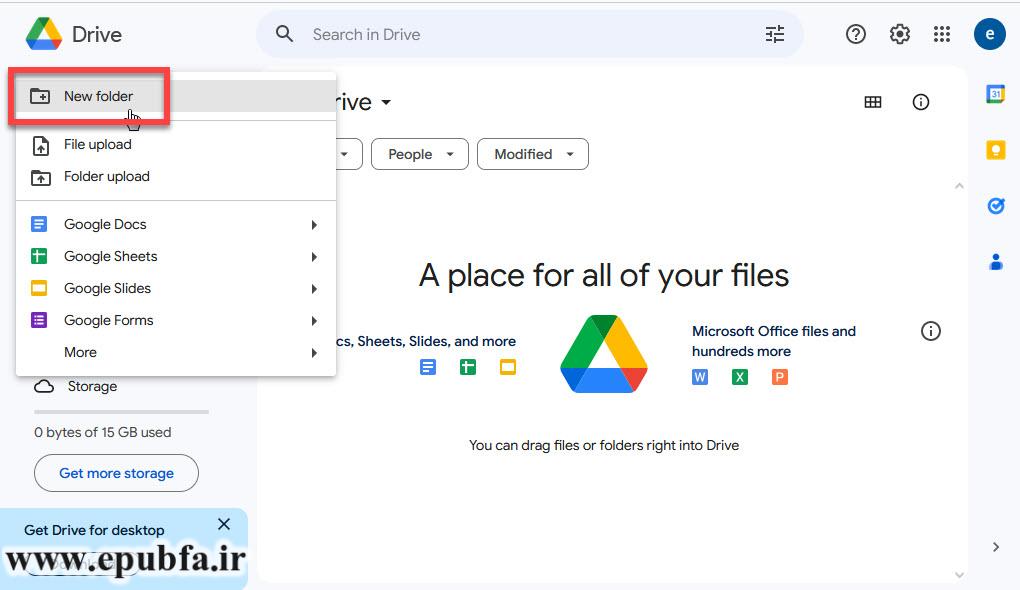Click '0 bytes of 15 GB used' text
Screen dimensions: 1020x590
tap(103, 433)
